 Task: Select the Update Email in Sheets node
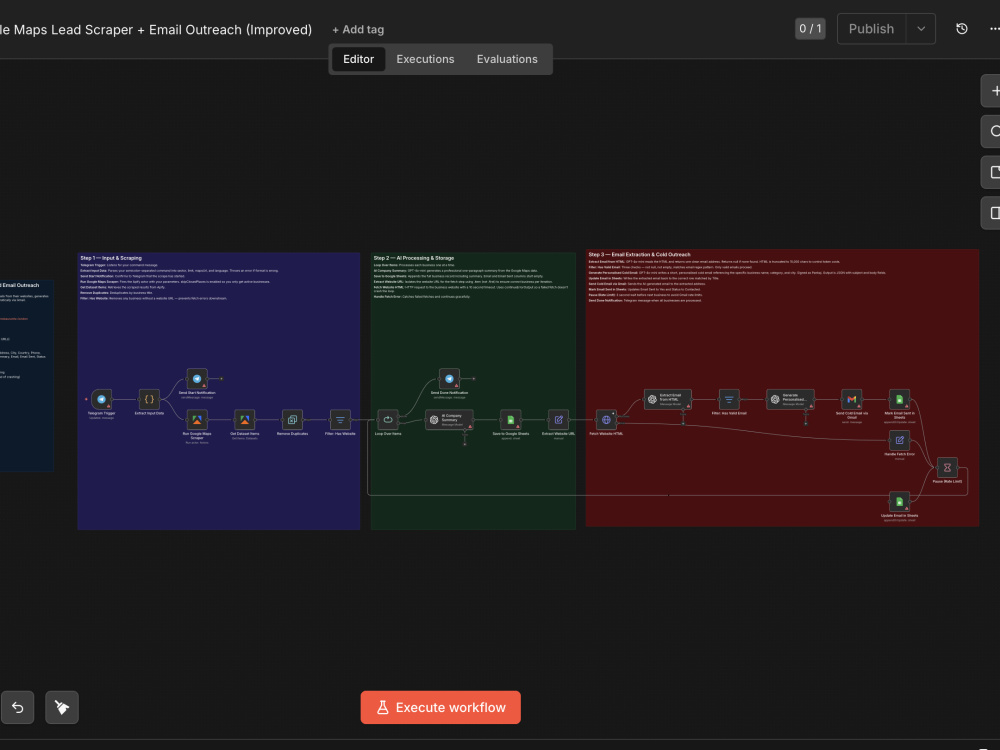point(899,501)
